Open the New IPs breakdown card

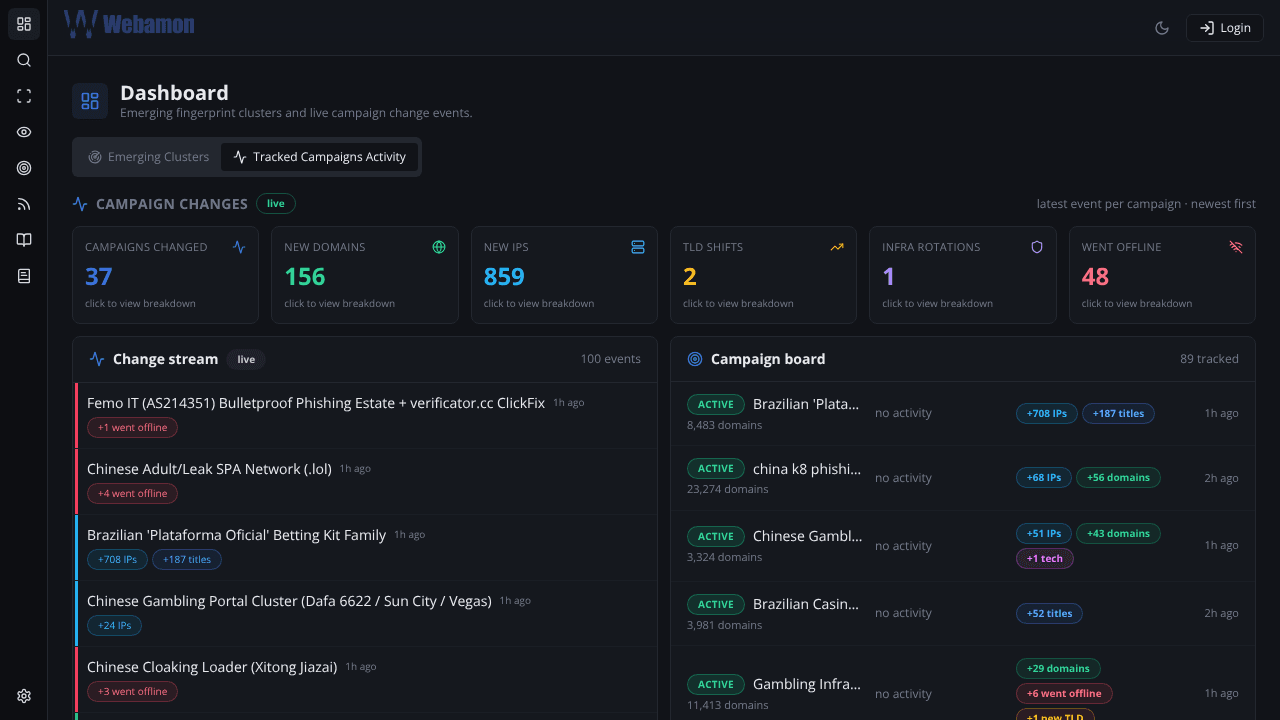pos(564,275)
